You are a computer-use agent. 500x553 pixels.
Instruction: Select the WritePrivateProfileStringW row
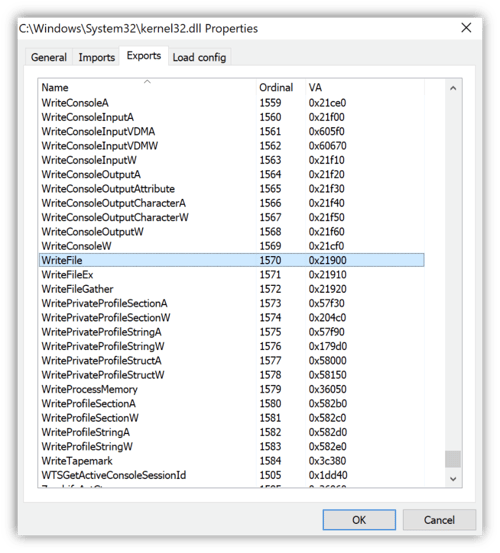pos(231,346)
